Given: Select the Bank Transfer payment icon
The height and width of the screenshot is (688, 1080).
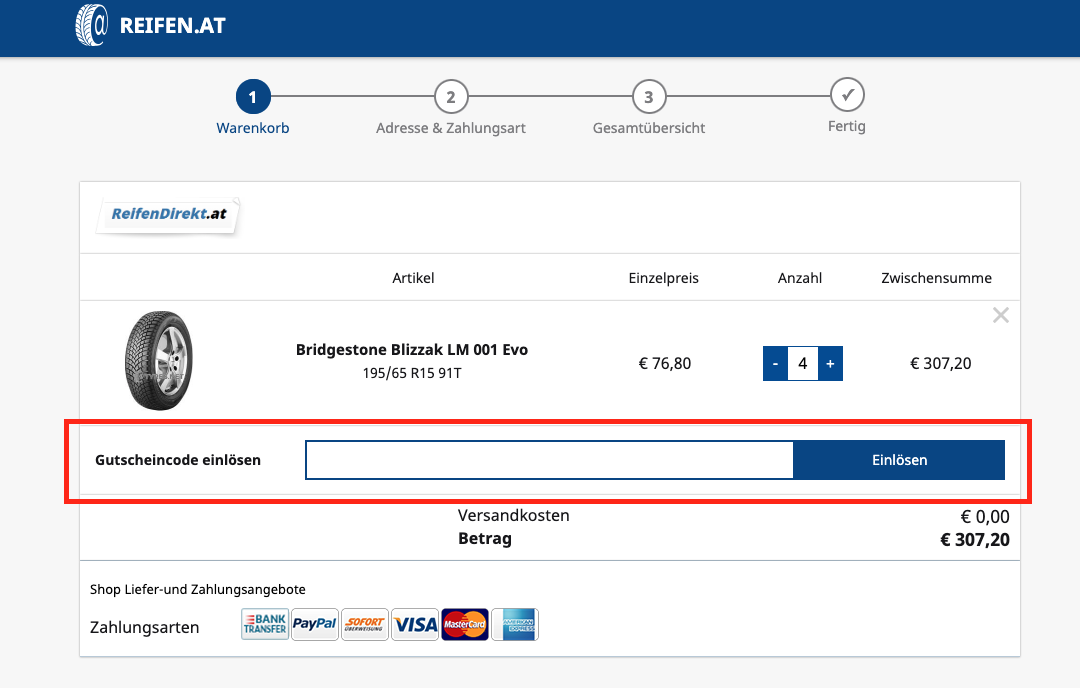Looking at the screenshot, I should pyautogui.click(x=265, y=625).
